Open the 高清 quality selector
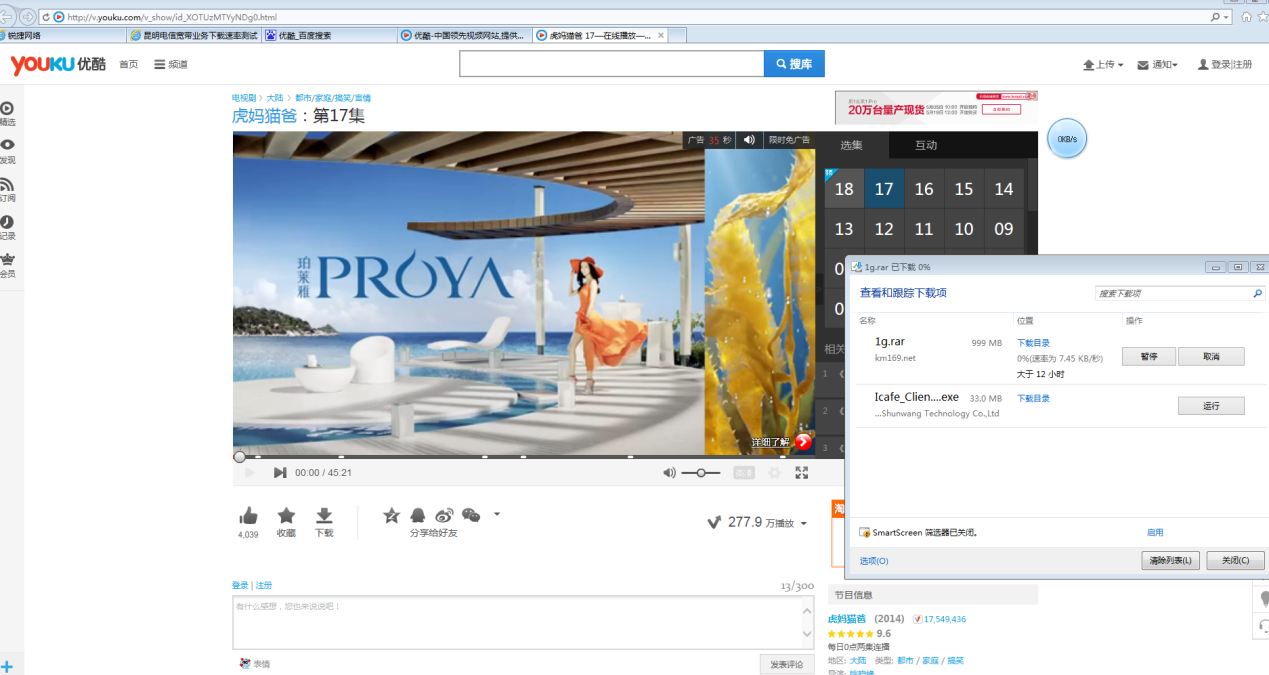The image size is (1269, 675). tap(744, 472)
